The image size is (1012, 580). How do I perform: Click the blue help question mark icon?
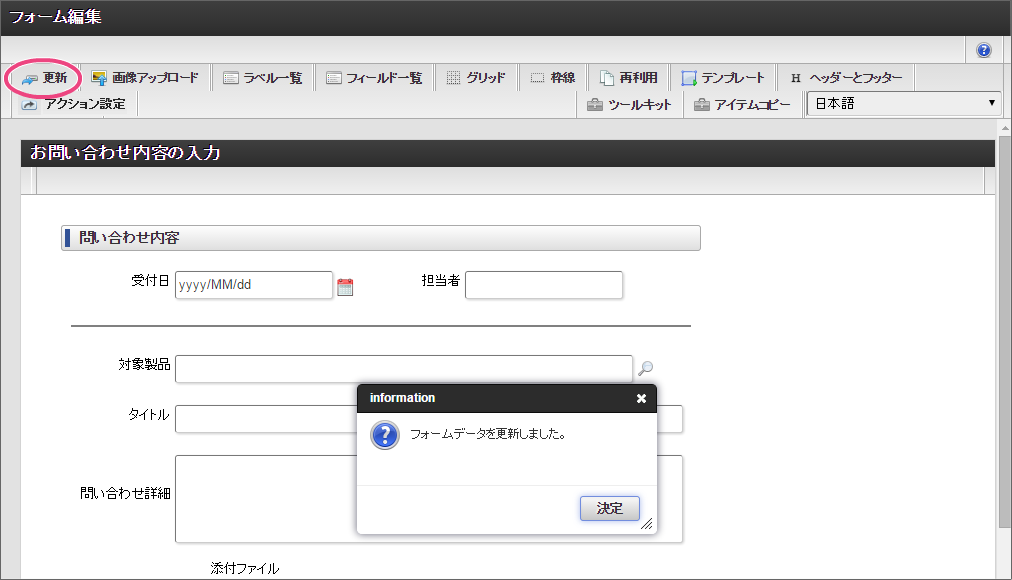(984, 50)
